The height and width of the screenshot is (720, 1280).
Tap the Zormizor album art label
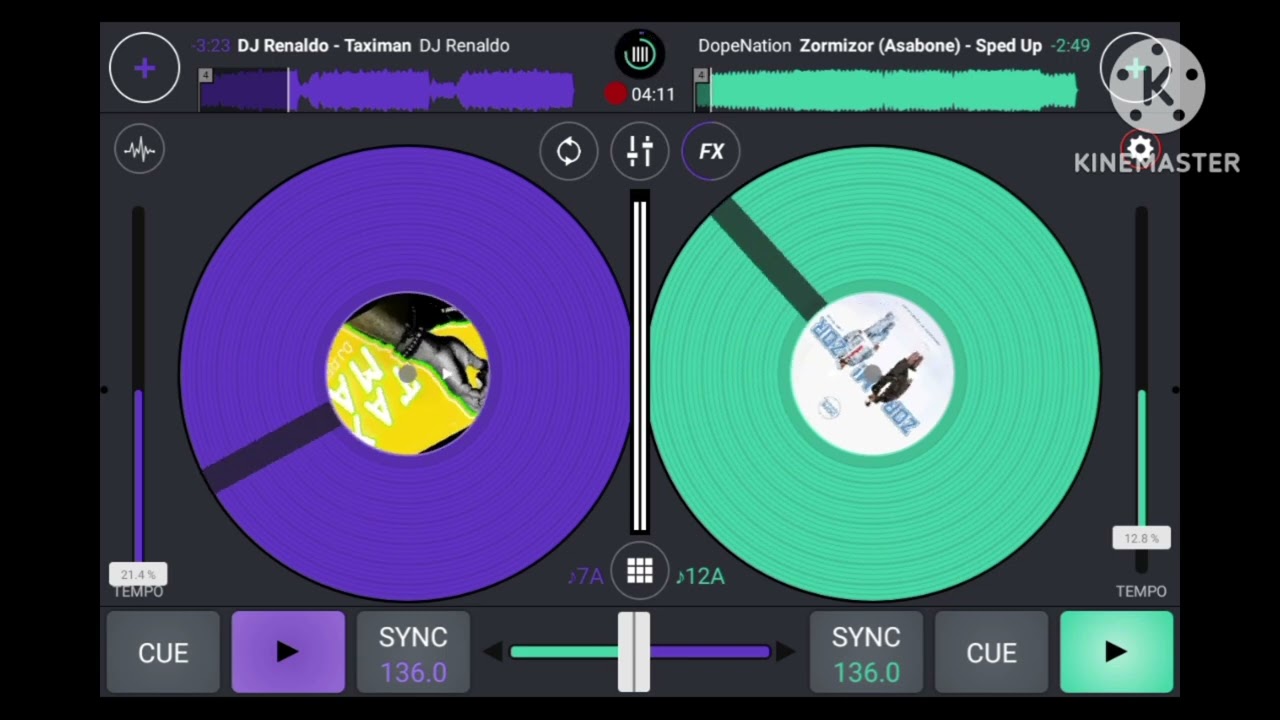pyautogui.click(x=873, y=374)
